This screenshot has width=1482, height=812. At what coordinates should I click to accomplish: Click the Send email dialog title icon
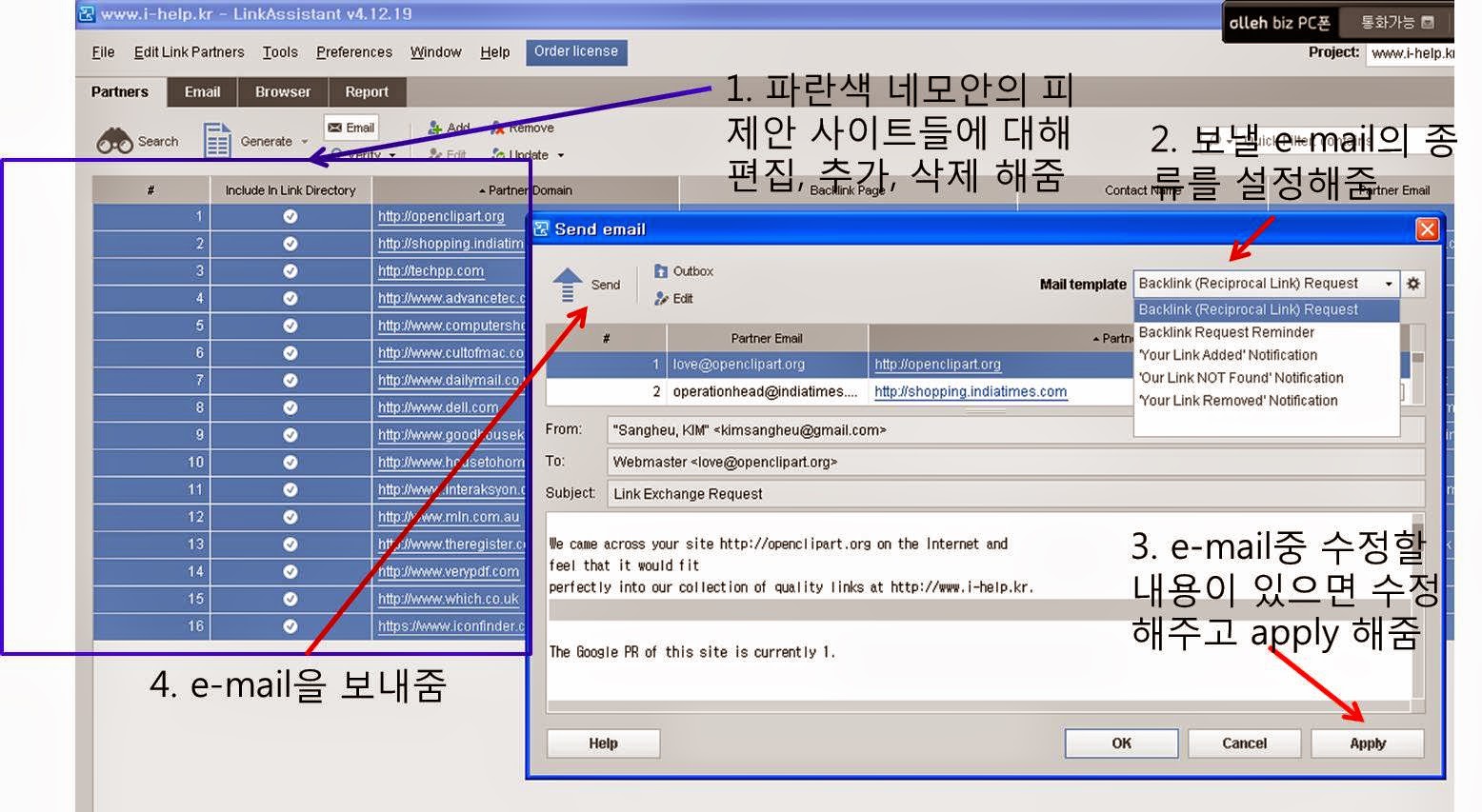click(x=542, y=228)
